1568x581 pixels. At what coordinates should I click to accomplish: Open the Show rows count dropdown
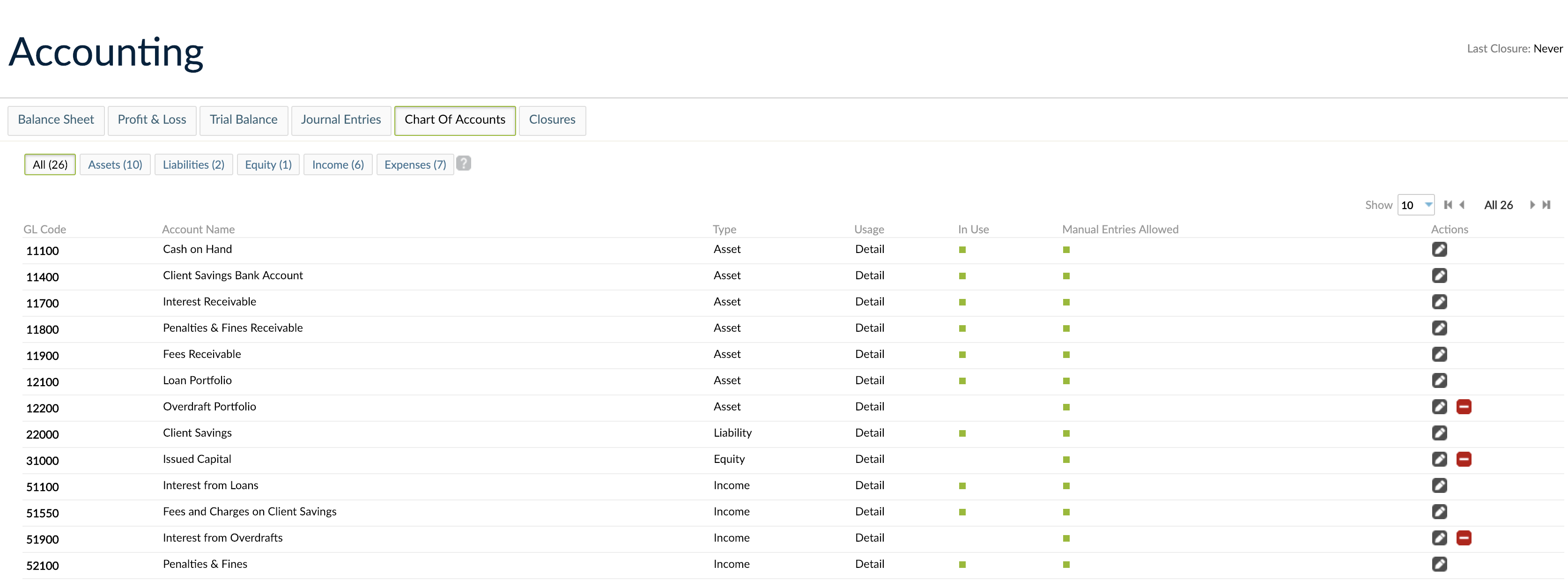click(x=1416, y=205)
